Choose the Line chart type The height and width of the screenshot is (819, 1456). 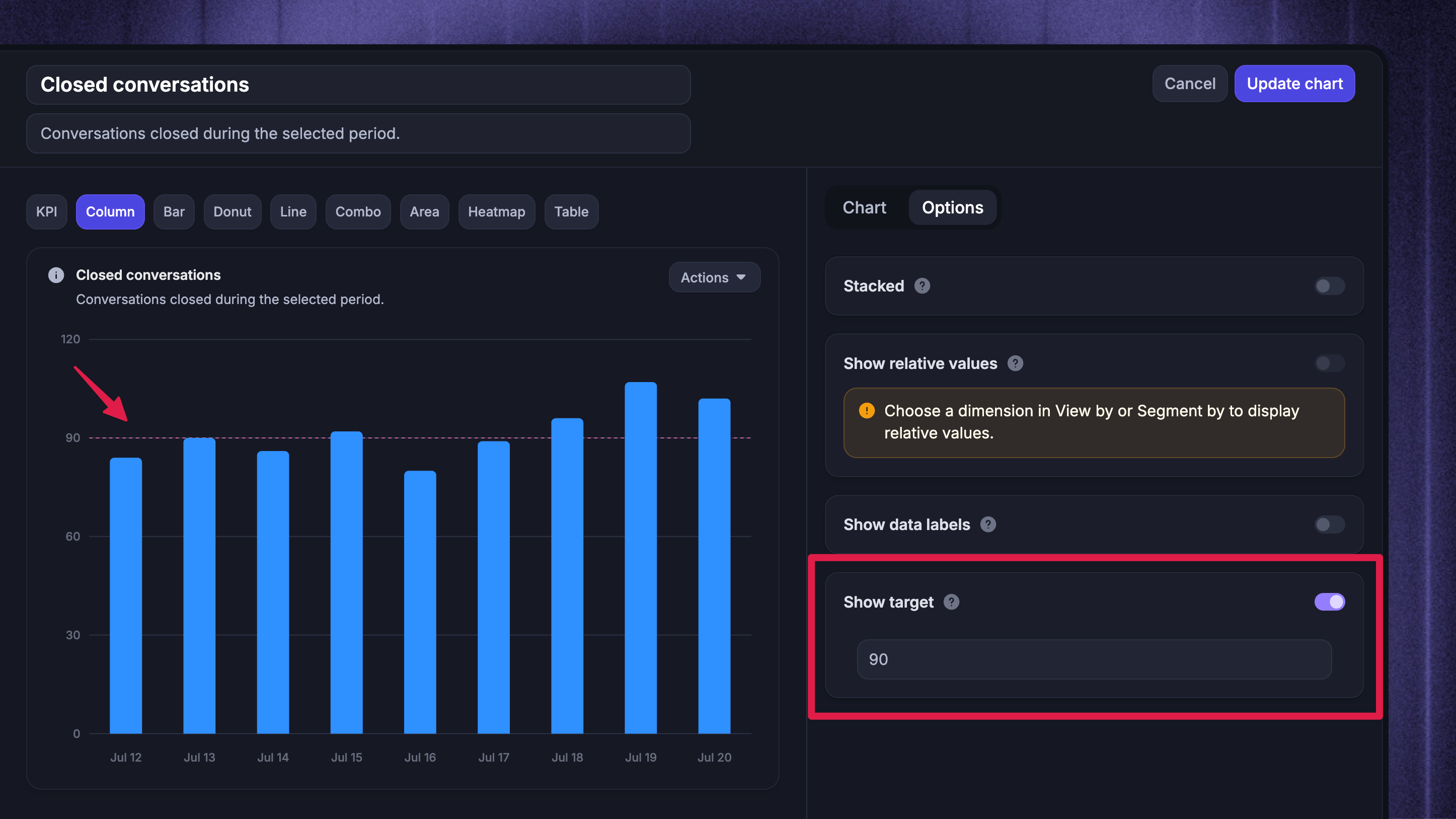pos(293,212)
